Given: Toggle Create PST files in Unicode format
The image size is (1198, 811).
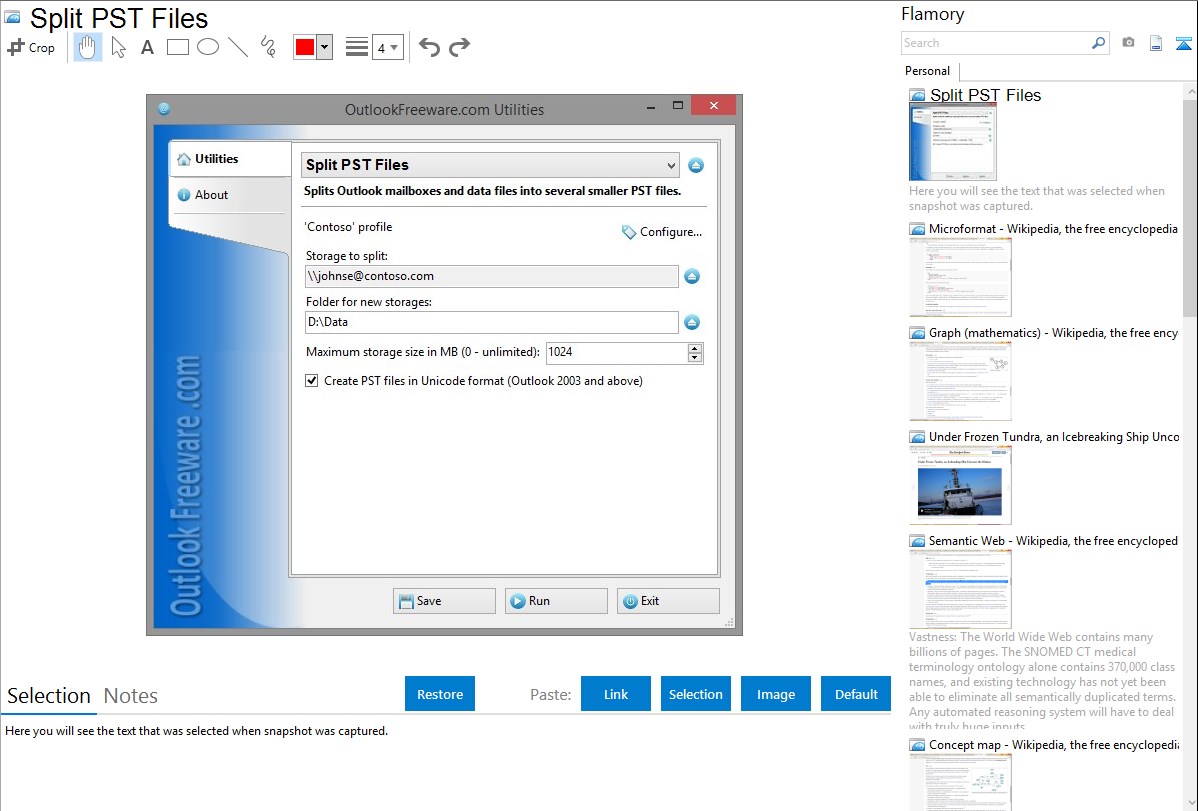Looking at the screenshot, I should pyautogui.click(x=312, y=381).
